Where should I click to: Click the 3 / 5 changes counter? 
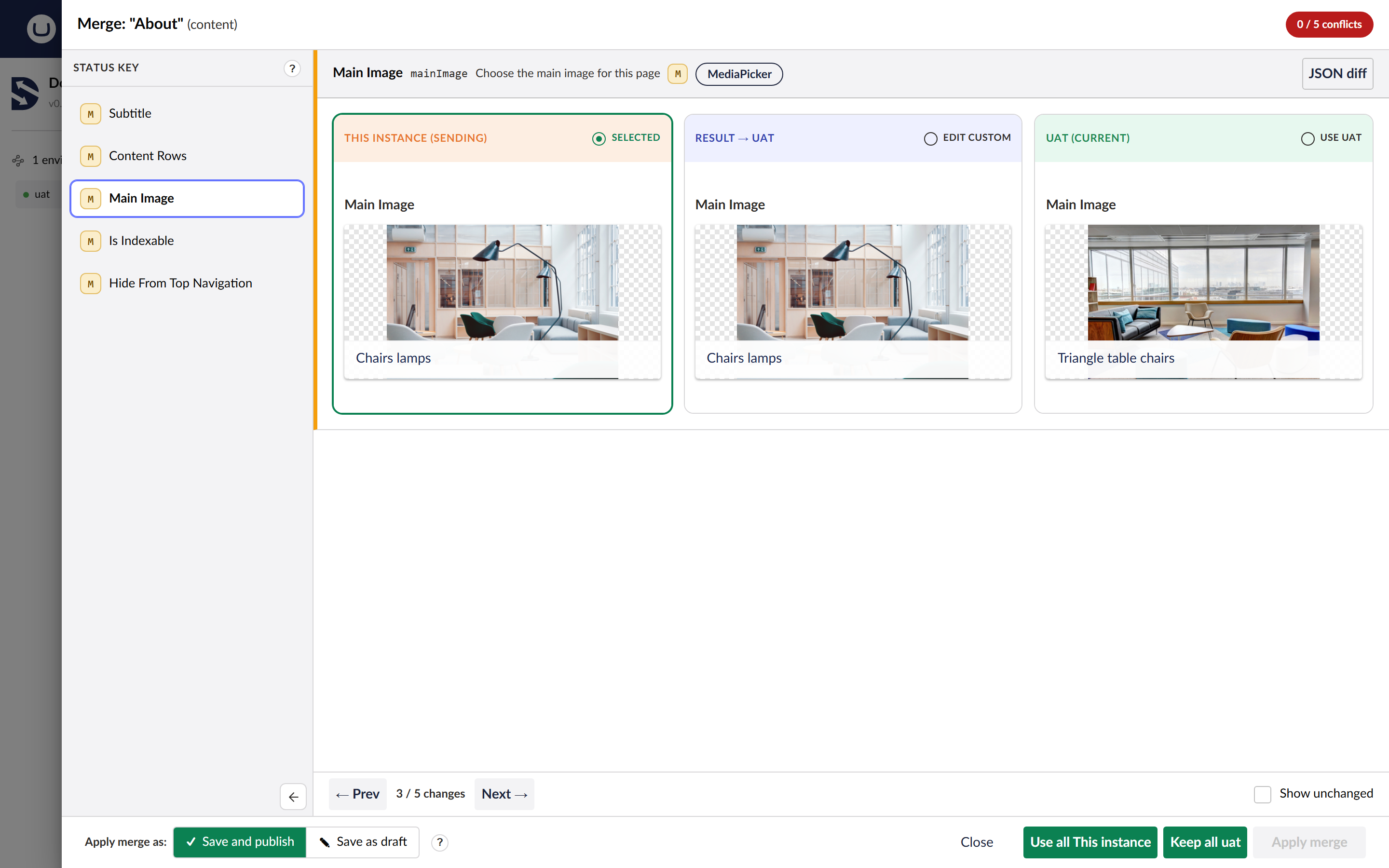[x=431, y=794]
